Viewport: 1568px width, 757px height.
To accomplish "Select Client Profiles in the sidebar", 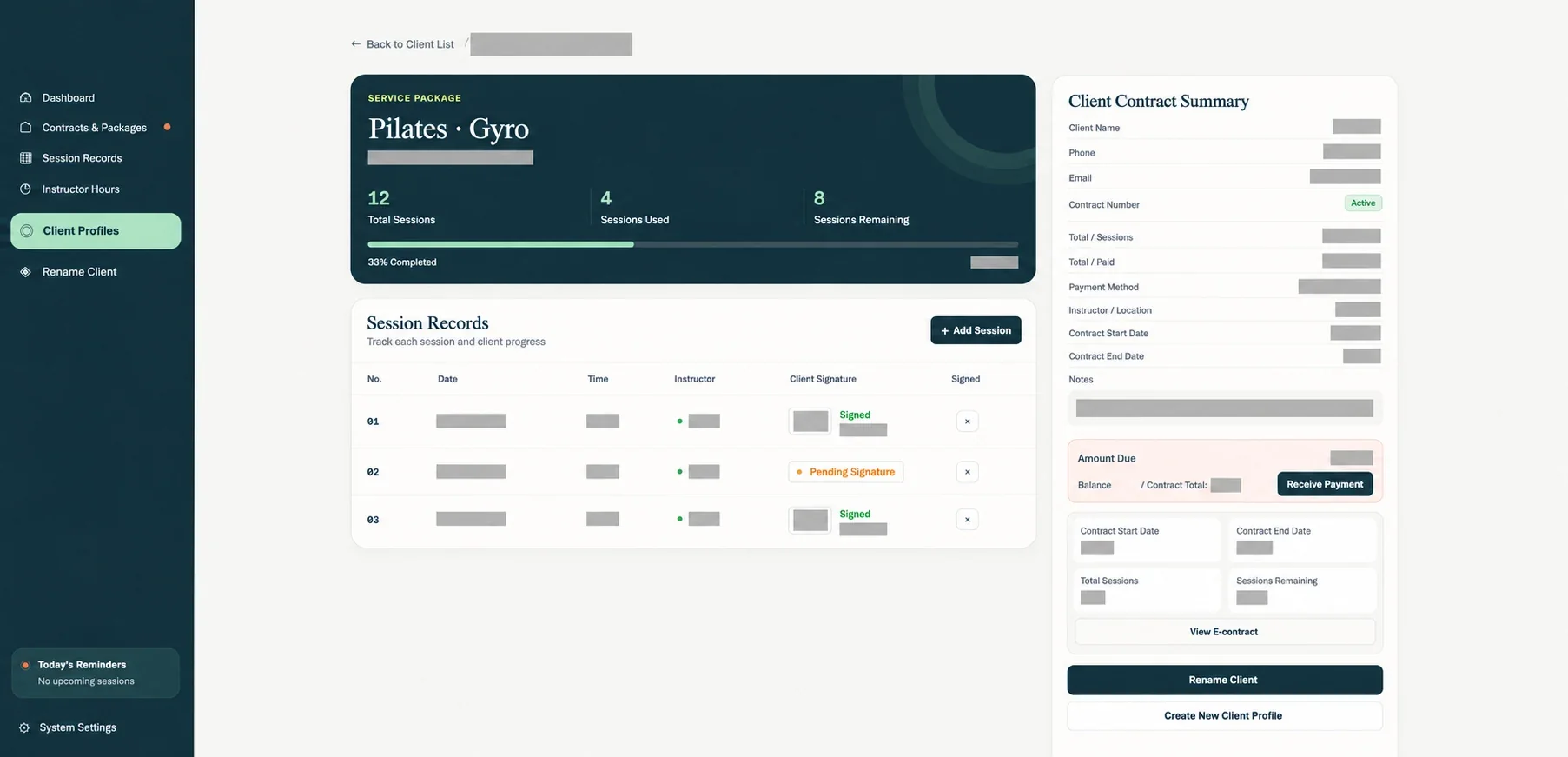I will pyautogui.click(x=96, y=231).
